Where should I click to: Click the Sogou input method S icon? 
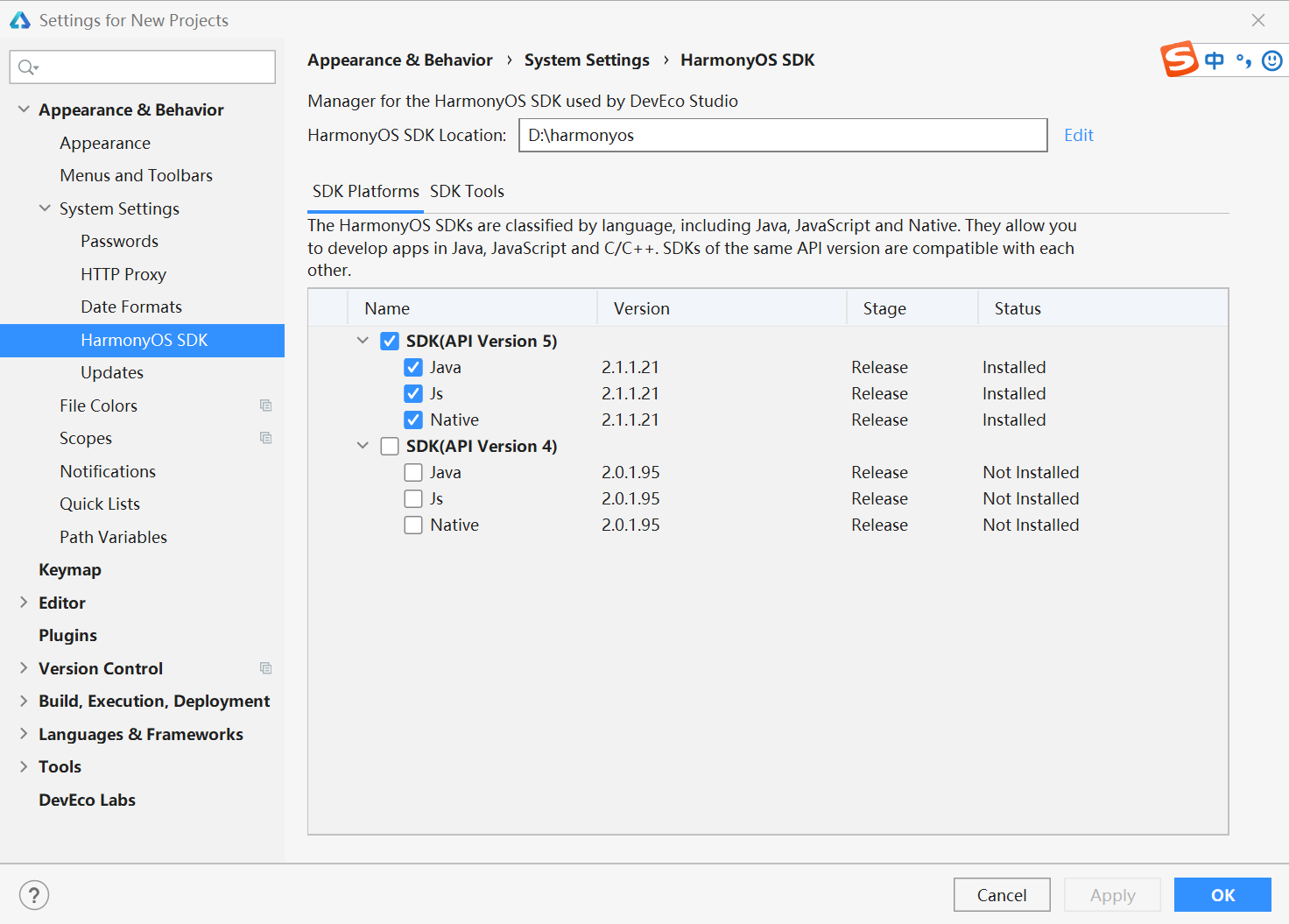[1180, 60]
